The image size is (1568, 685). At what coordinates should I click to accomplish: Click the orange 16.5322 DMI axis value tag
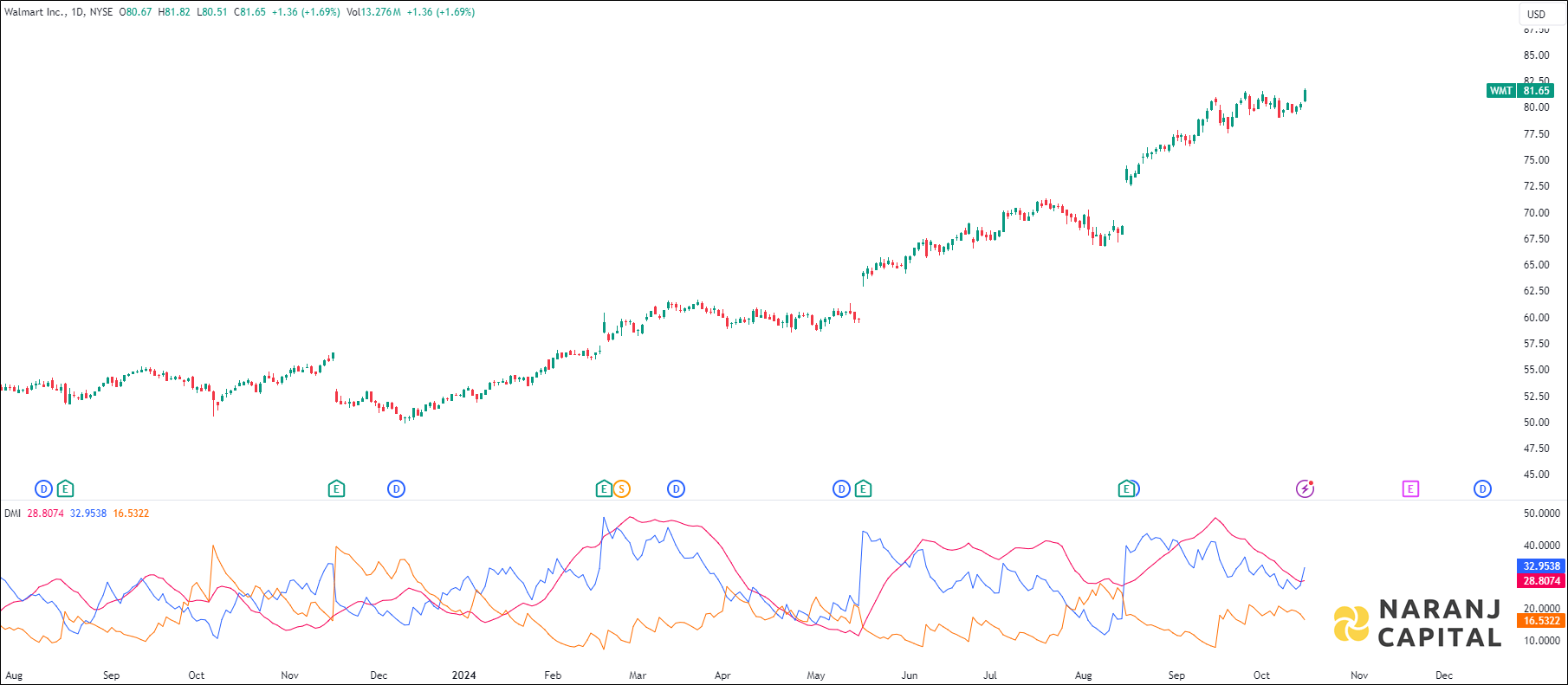point(1541,621)
